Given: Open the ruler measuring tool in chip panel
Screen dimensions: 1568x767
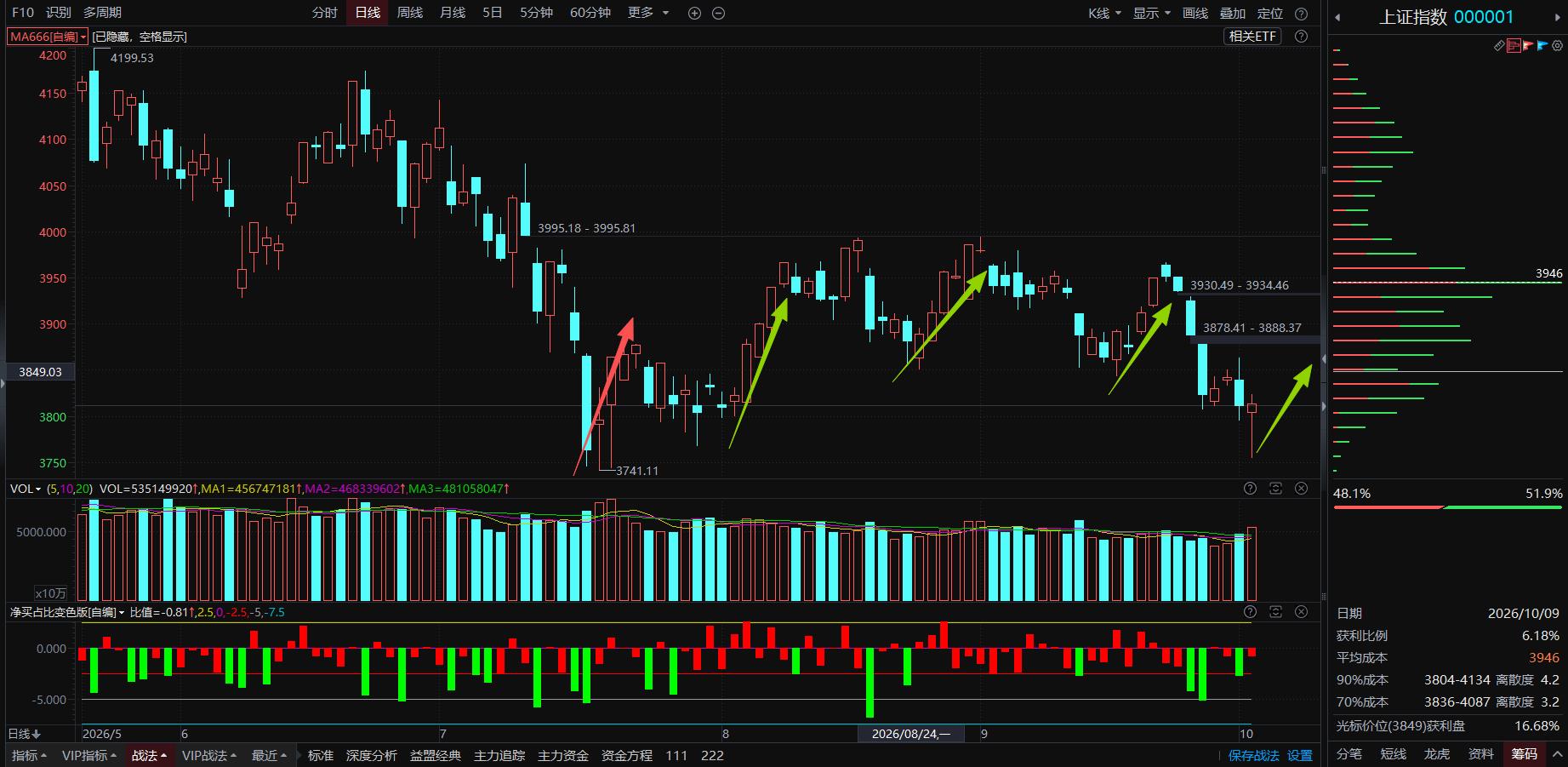Looking at the screenshot, I should click(1500, 45).
